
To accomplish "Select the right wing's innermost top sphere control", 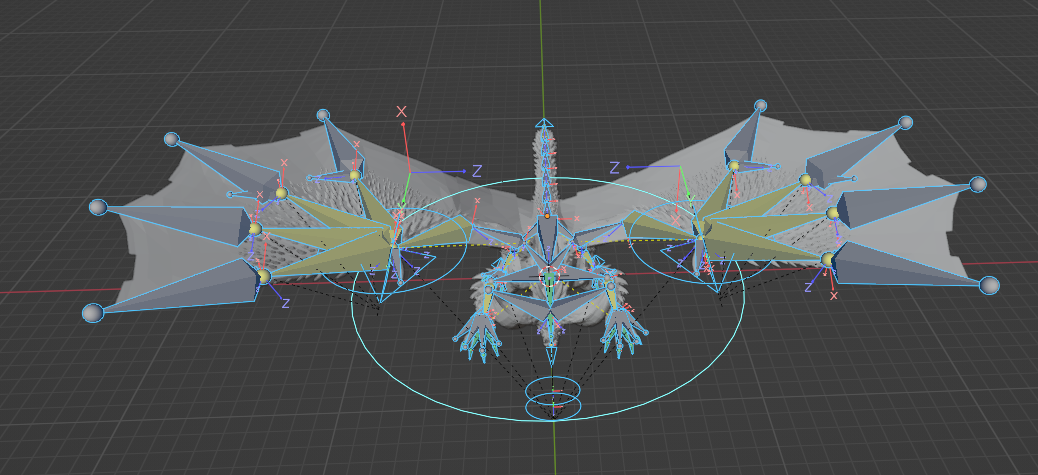I will coord(760,105).
